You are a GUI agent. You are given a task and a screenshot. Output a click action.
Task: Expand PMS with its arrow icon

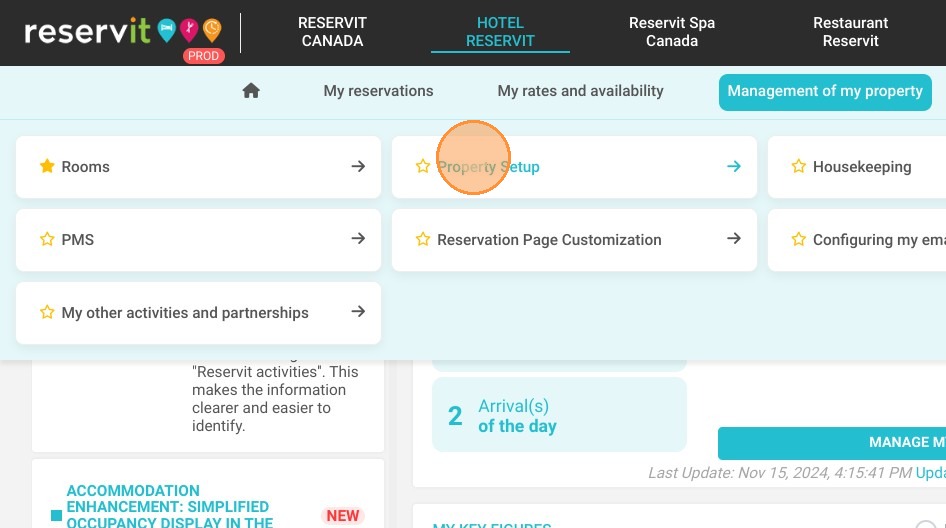click(358, 238)
